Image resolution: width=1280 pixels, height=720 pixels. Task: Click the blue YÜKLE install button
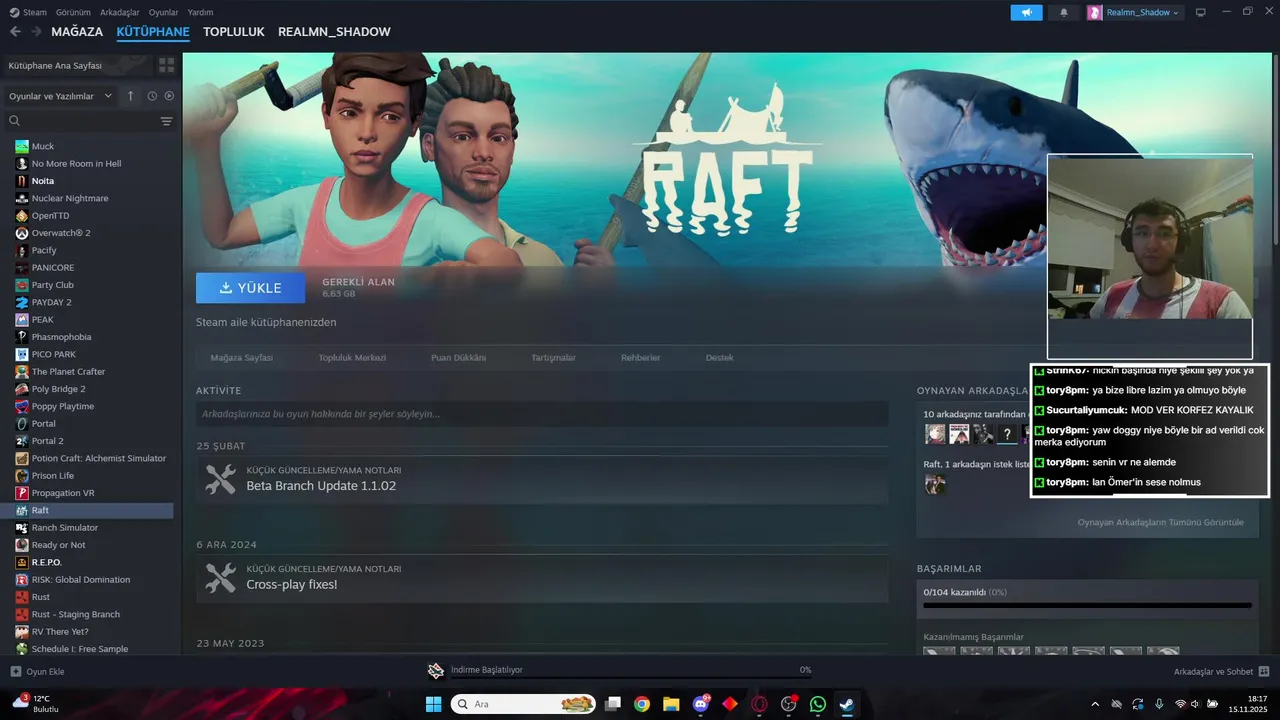coord(250,288)
